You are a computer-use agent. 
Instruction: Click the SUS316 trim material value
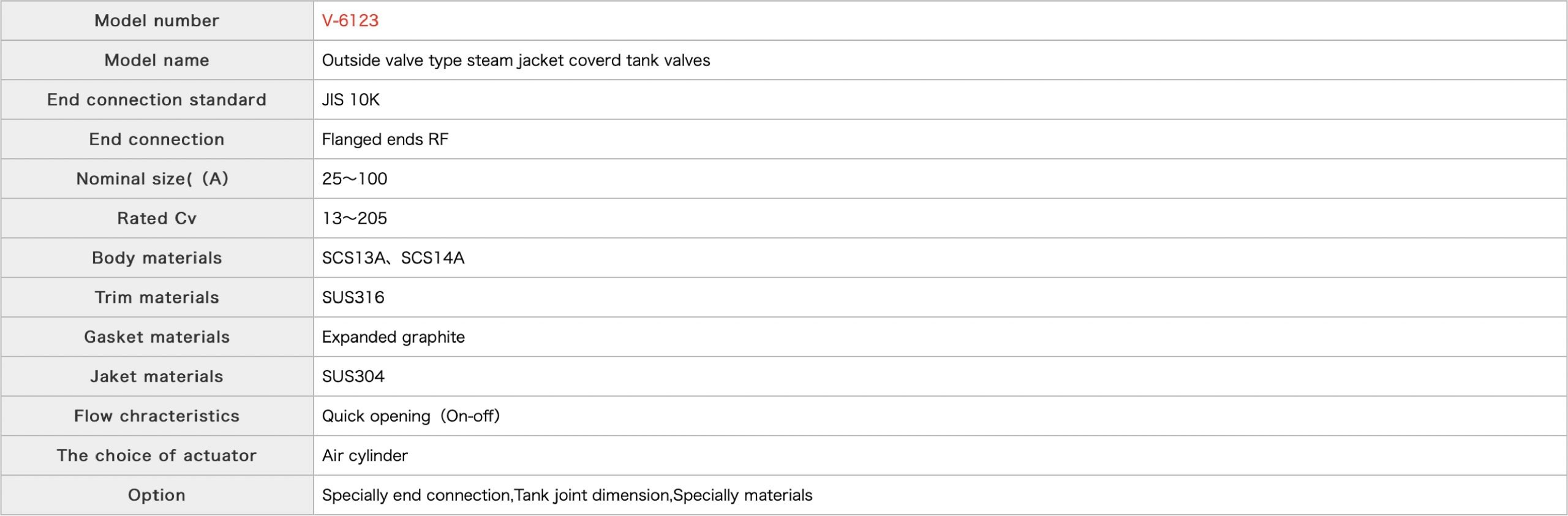pyautogui.click(x=353, y=297)
